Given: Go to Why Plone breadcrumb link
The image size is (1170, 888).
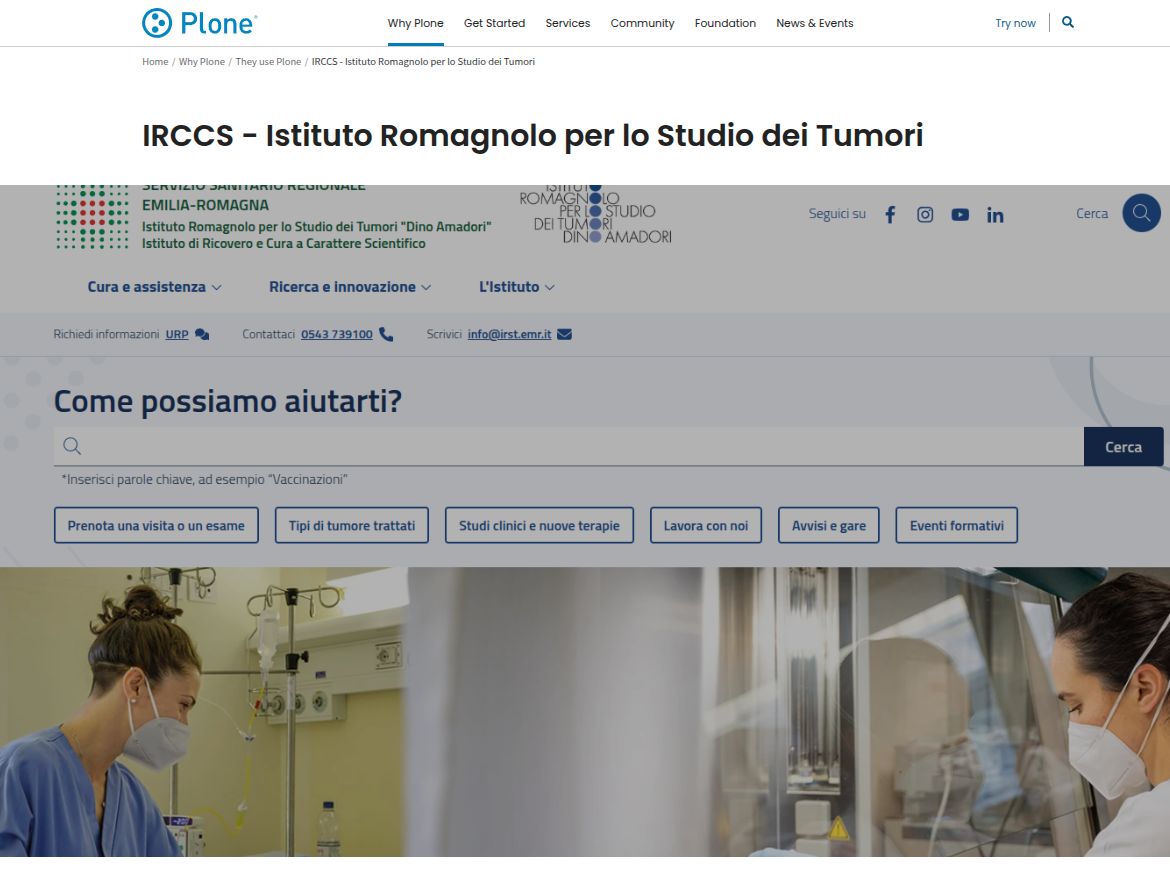Looking at the screenshot, I should pos(201,62).
